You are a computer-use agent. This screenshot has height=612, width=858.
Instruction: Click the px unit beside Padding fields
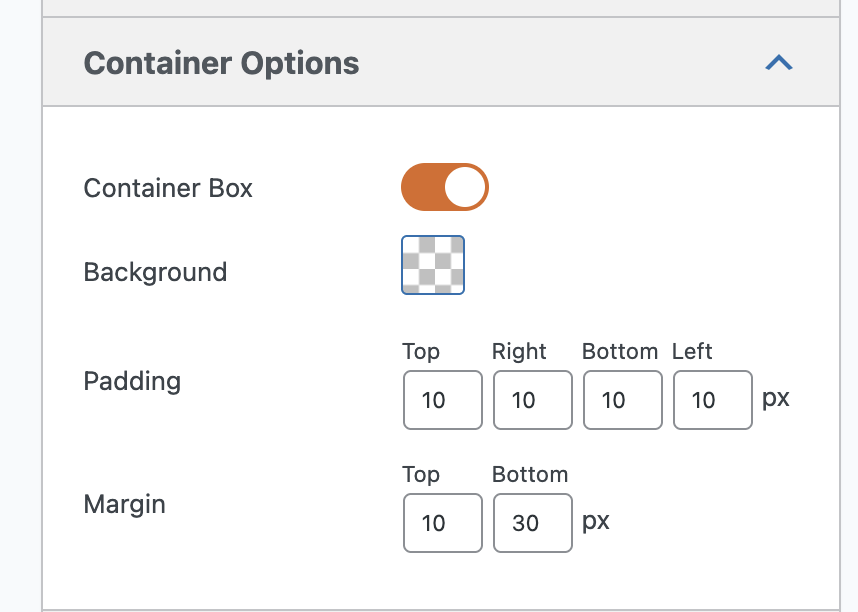776,398
